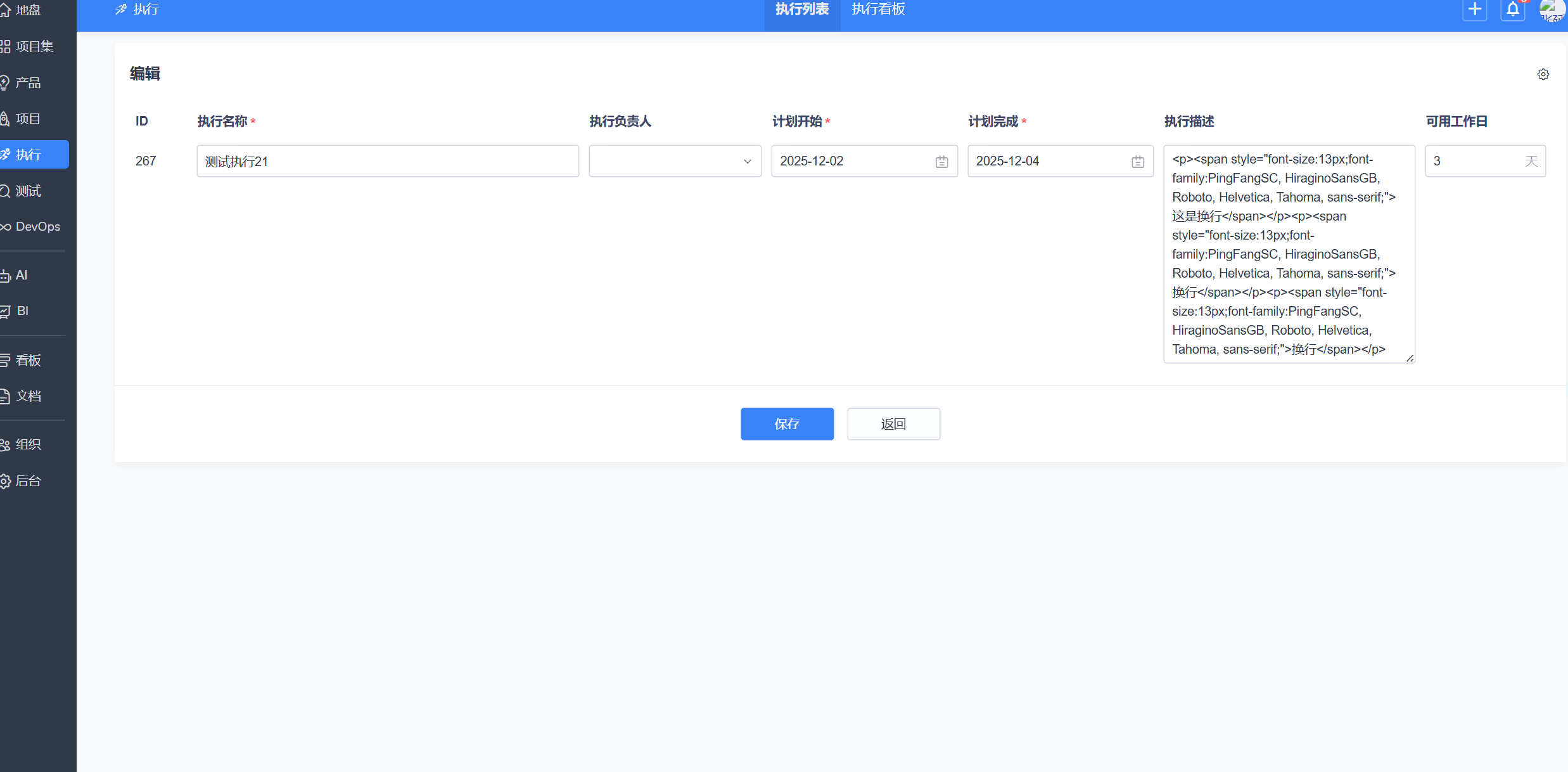The height and width of the screenshot is (772, 1568).
Task: Open the notification bell
Action: tap(1512, 10)
